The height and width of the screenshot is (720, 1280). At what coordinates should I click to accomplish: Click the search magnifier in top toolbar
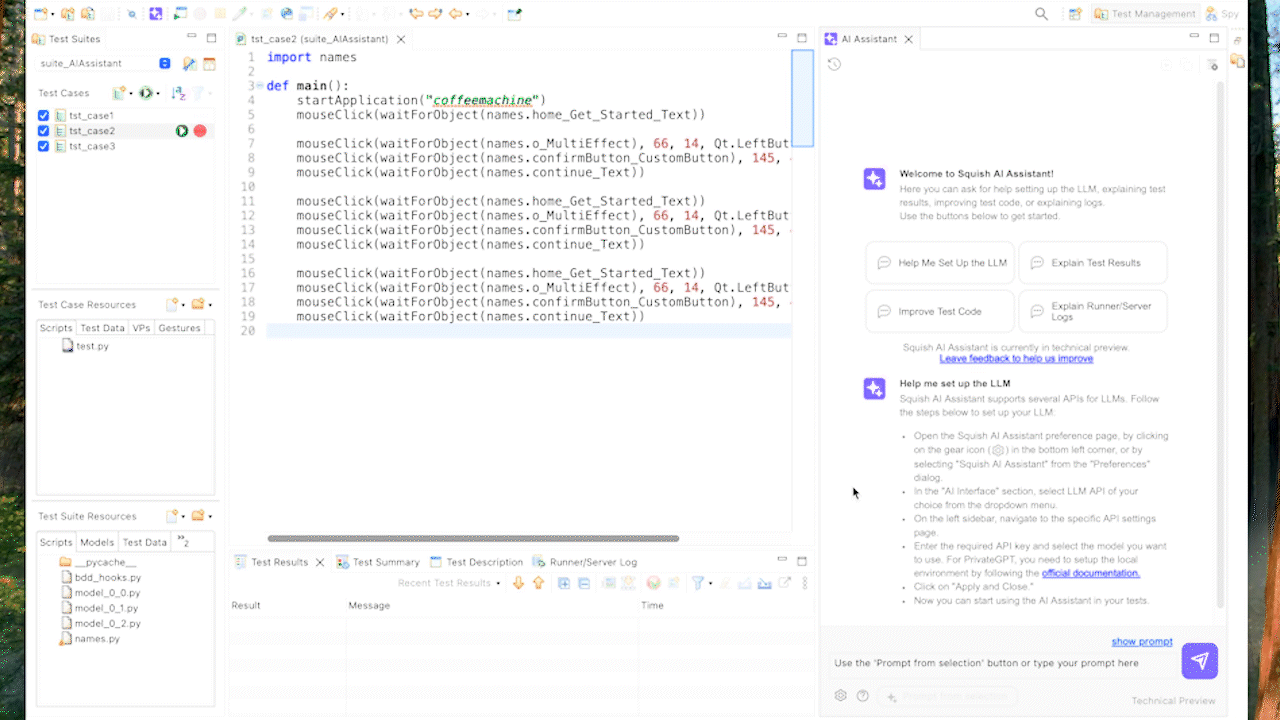click(x=1041, y=14)
